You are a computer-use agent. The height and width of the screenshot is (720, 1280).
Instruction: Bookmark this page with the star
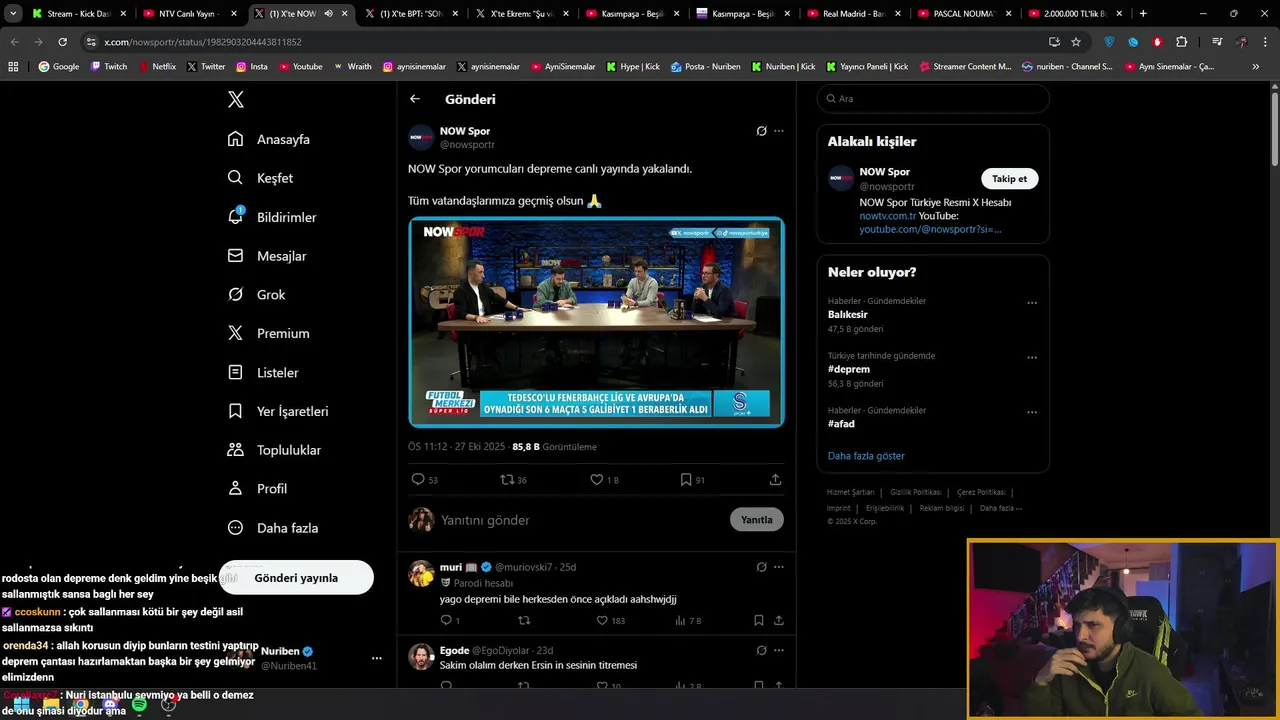point(1076,42)
